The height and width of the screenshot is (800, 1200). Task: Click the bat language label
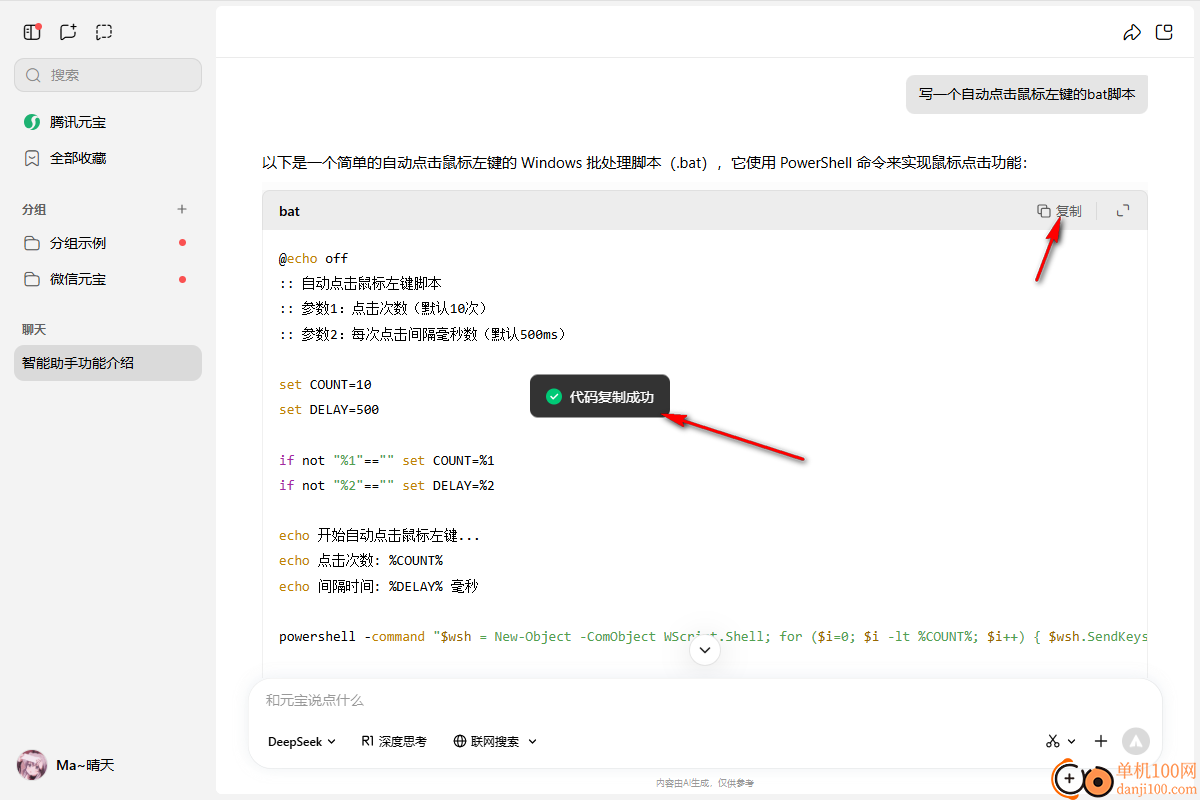coord(289,211)
